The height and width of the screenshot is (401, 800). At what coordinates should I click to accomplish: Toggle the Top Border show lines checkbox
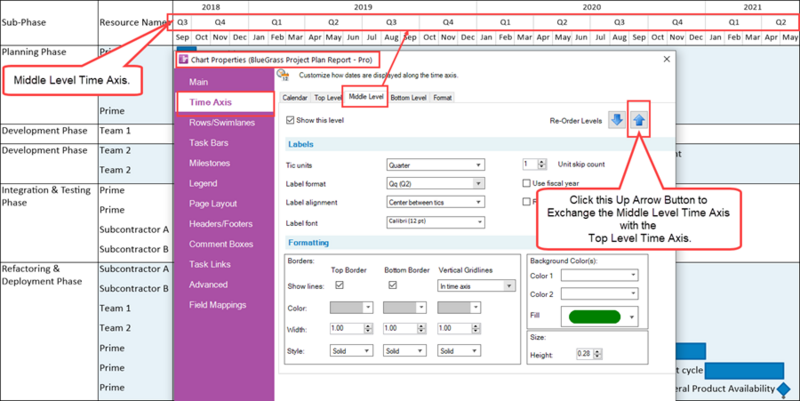pyautogui.click(x=339, y=285)
